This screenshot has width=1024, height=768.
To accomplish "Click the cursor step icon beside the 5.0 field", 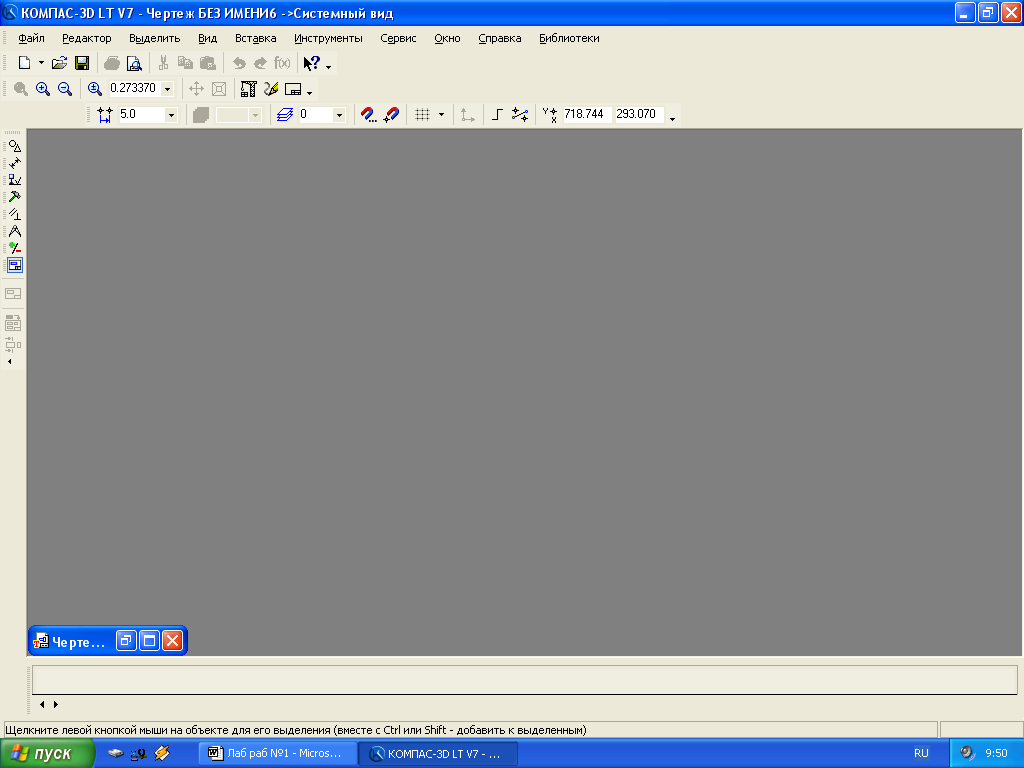I will pos(104,115).
